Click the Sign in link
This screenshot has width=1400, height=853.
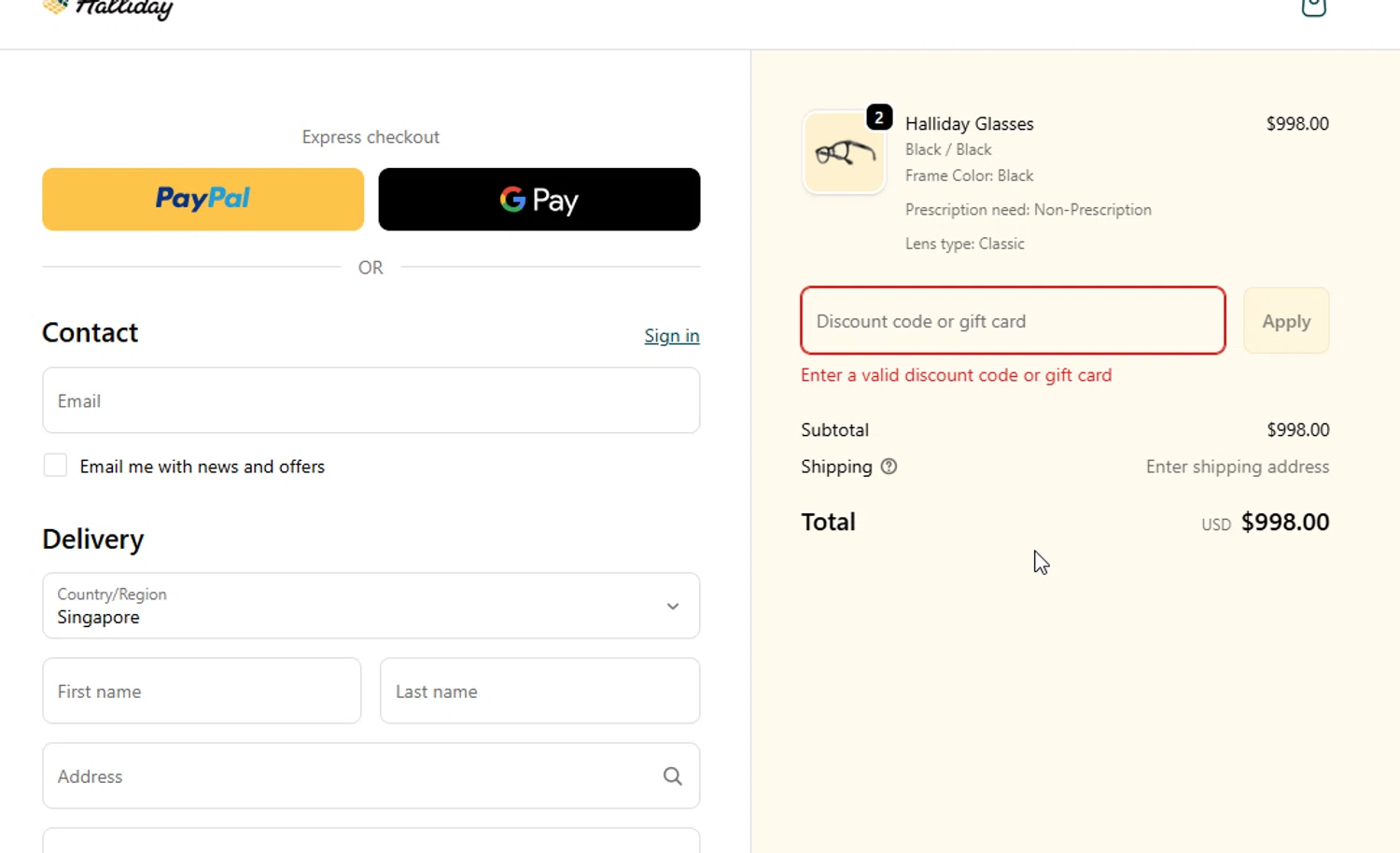tap(672, 336)
